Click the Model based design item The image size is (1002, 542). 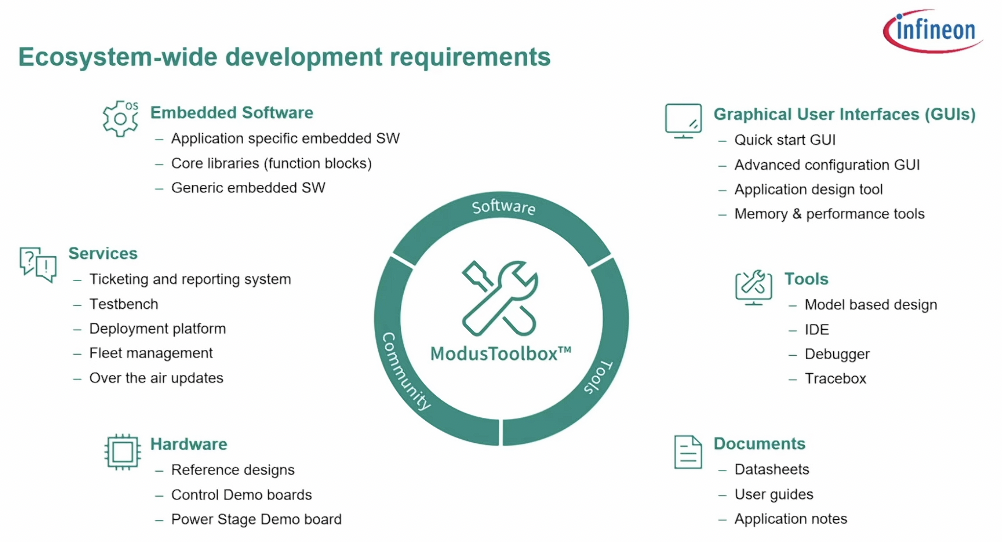point(870,305)
